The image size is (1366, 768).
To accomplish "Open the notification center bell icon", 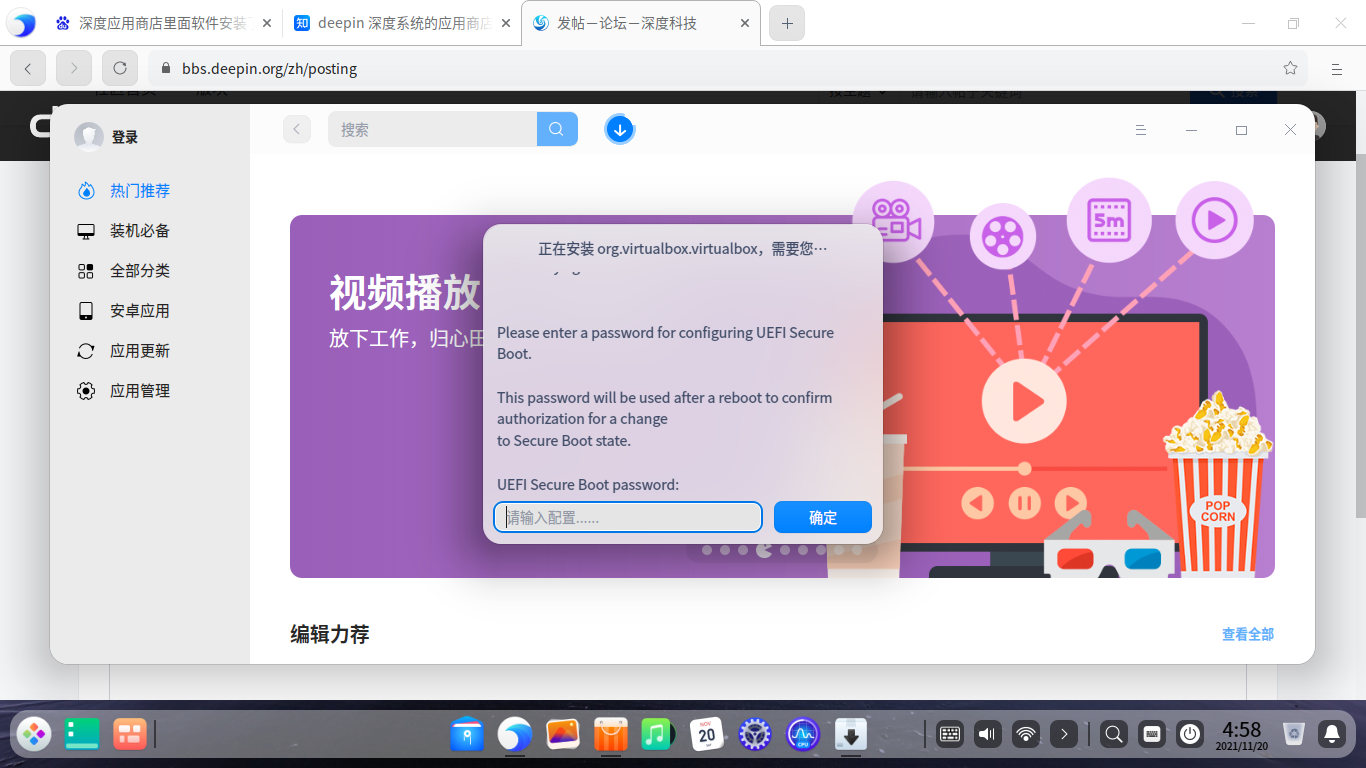I will [1332, 734].
